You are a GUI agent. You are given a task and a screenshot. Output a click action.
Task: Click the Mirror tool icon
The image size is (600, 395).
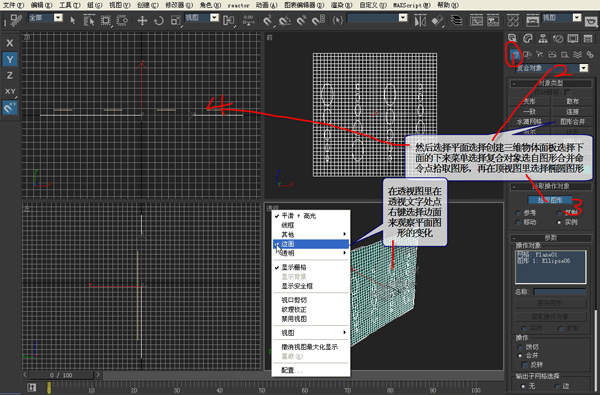pos(420,20)
